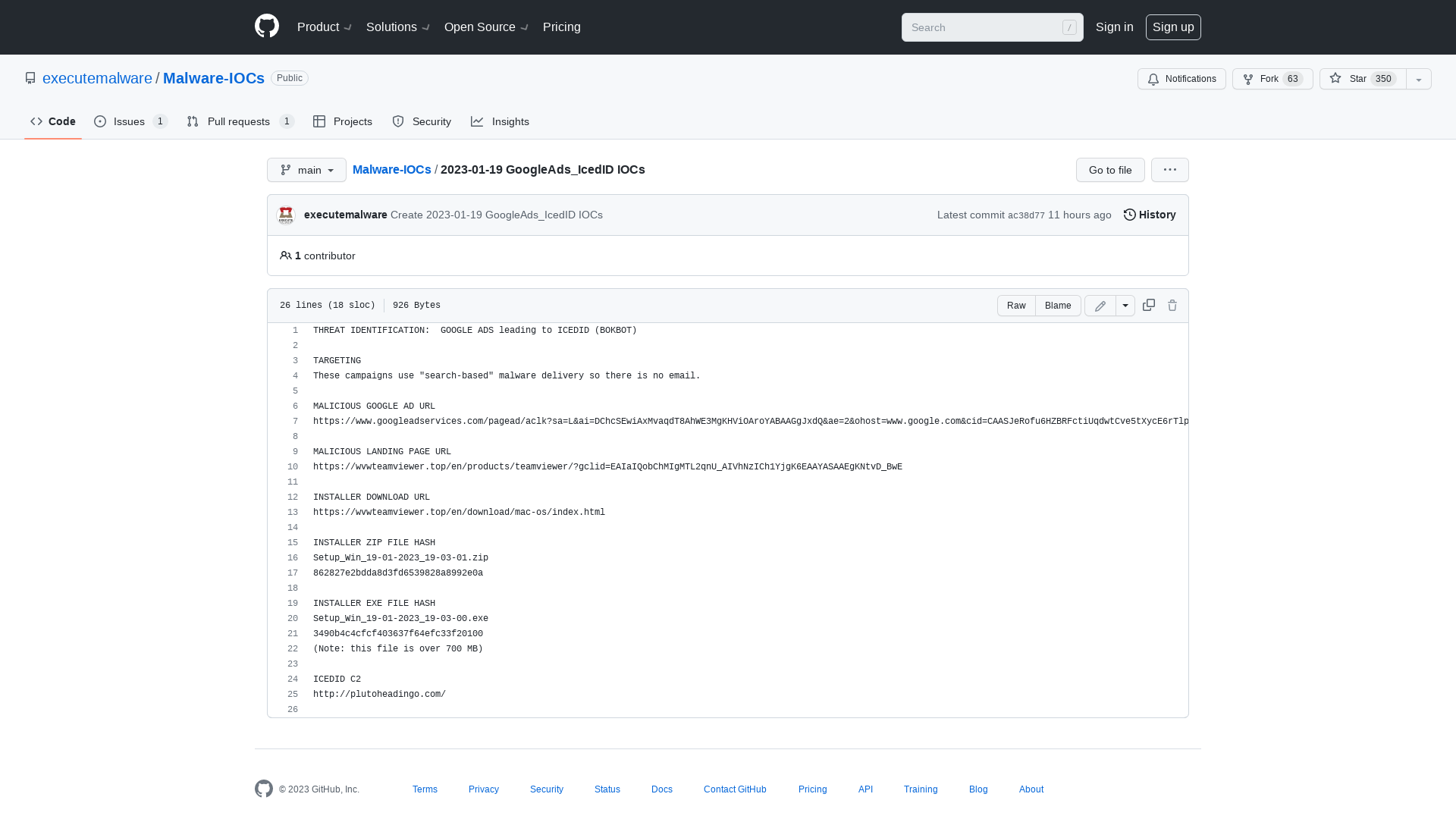The height and width of the screenshot is (819, 1456).
Task: Star the Malware-IOCs repository
Action: (x=1363, y=79)
